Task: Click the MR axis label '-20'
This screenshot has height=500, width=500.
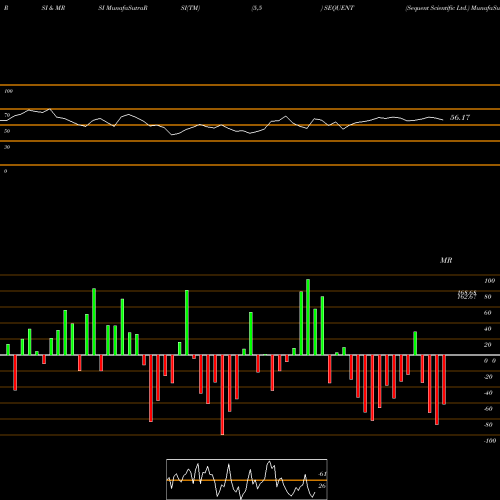Action: point(488,377)
